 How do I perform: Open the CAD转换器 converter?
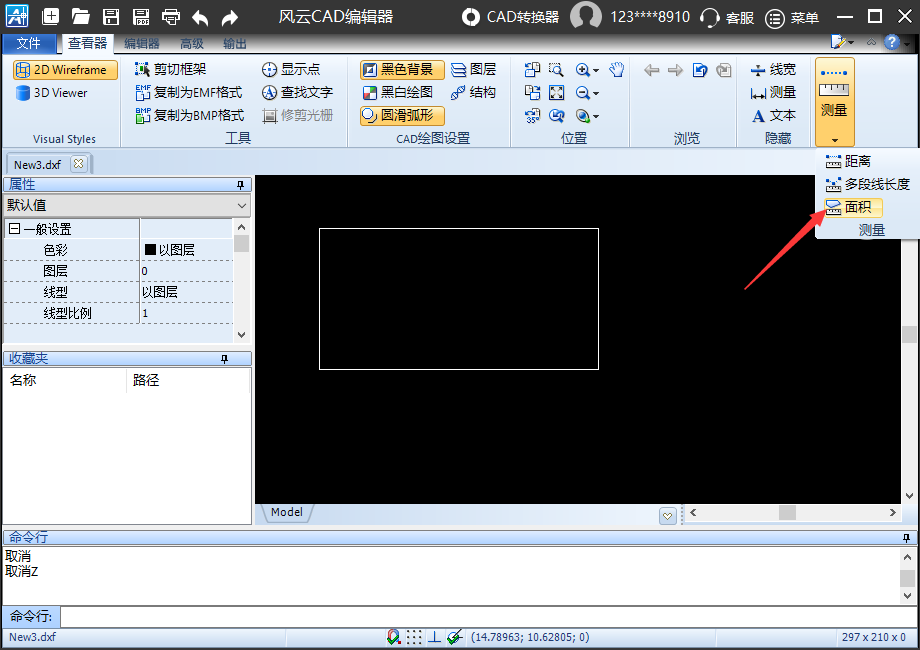click(510, 17)
